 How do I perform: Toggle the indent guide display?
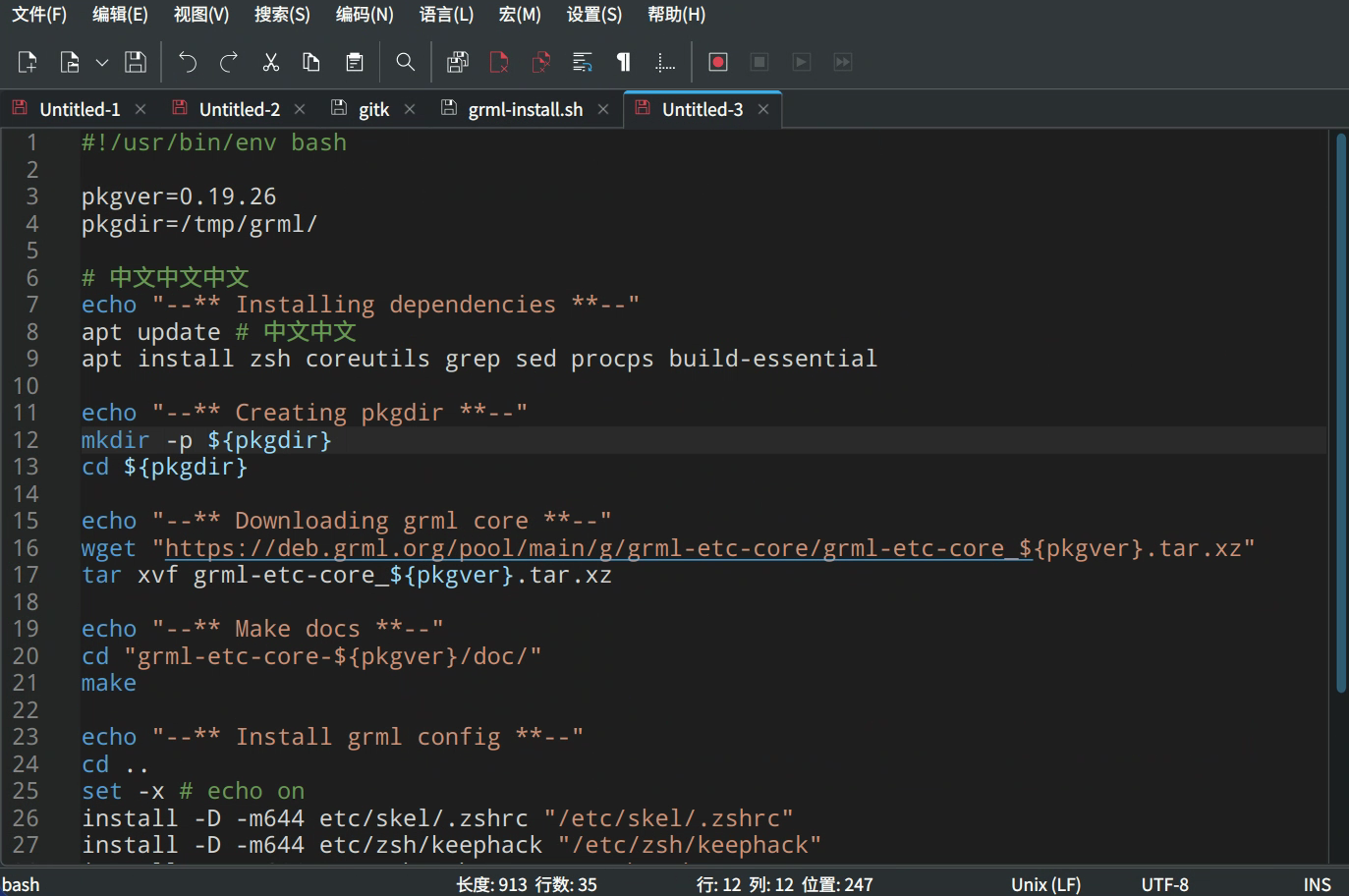click(x=665, y=62)
